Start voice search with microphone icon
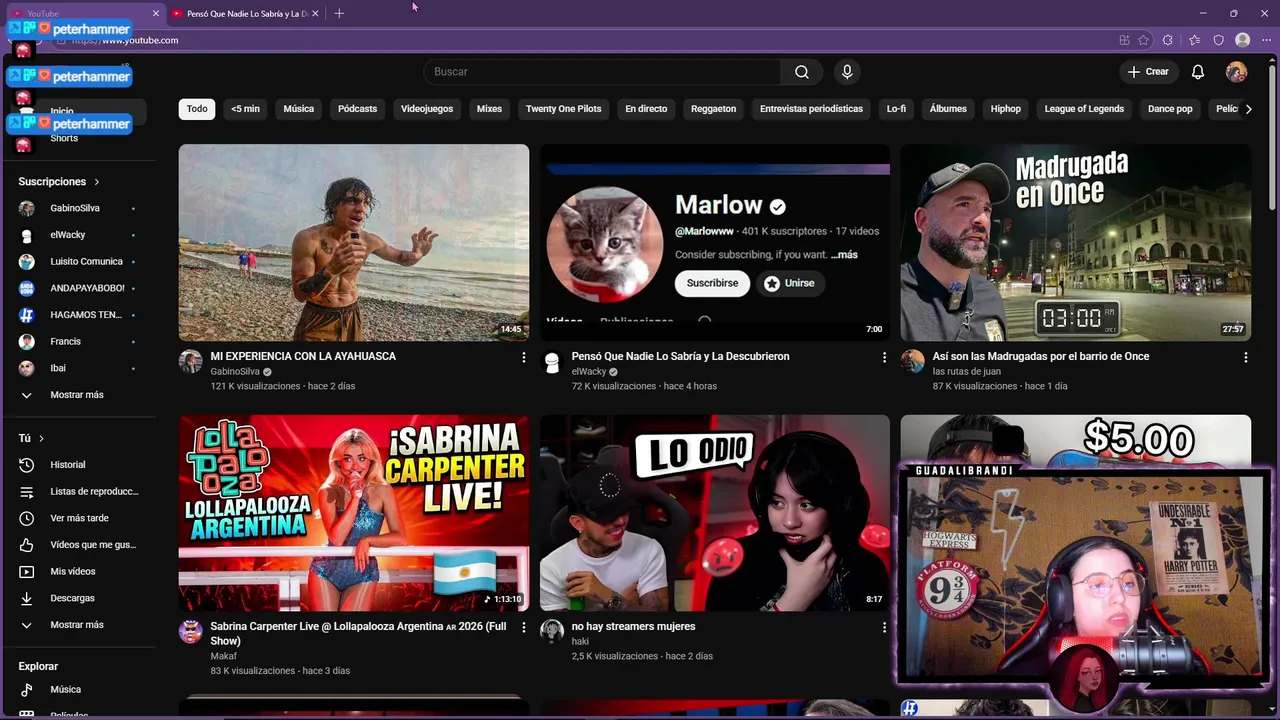1280x720 pixels. 847,72
